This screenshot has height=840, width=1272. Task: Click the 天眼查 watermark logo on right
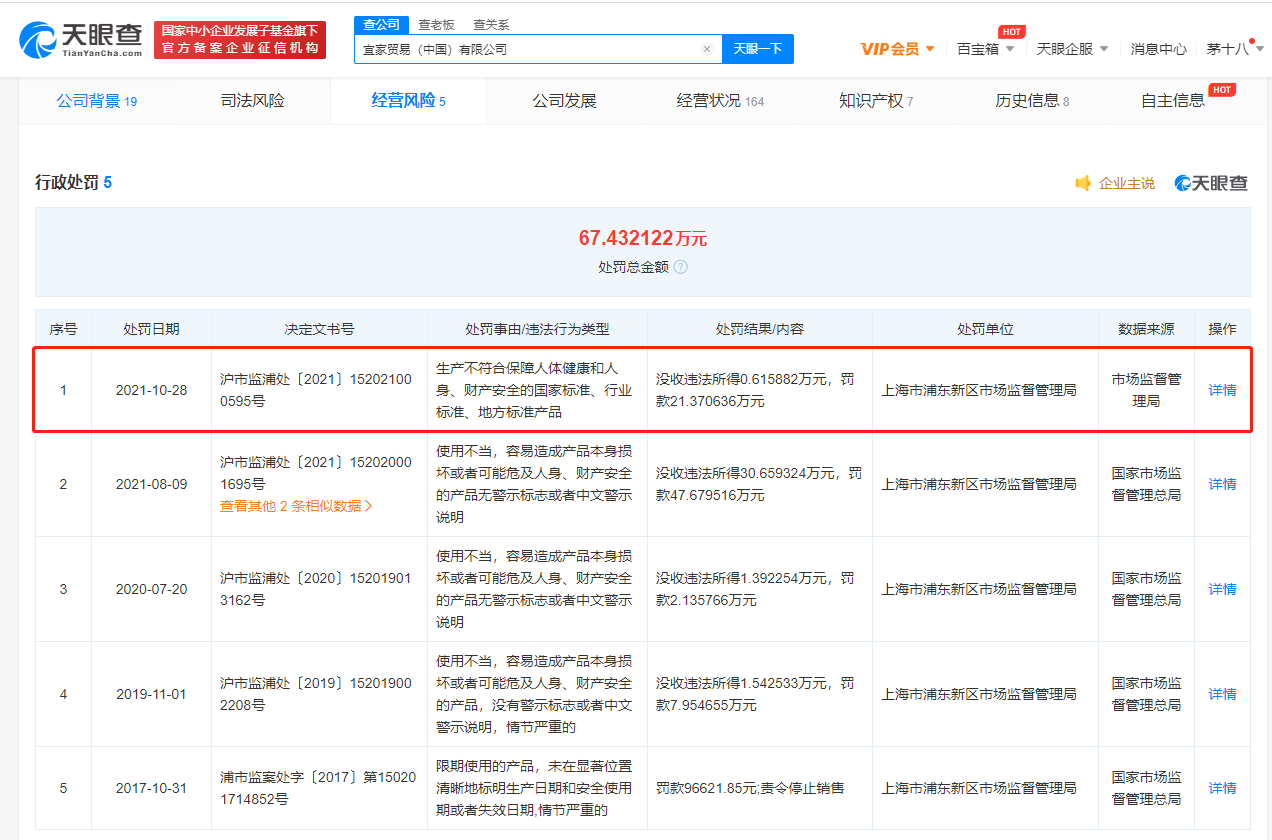(x=1211, y=183)
